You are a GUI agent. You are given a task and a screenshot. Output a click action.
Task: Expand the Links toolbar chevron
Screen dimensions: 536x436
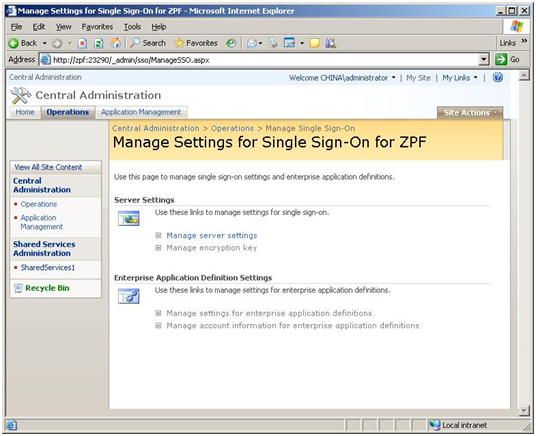click(524, 41)
